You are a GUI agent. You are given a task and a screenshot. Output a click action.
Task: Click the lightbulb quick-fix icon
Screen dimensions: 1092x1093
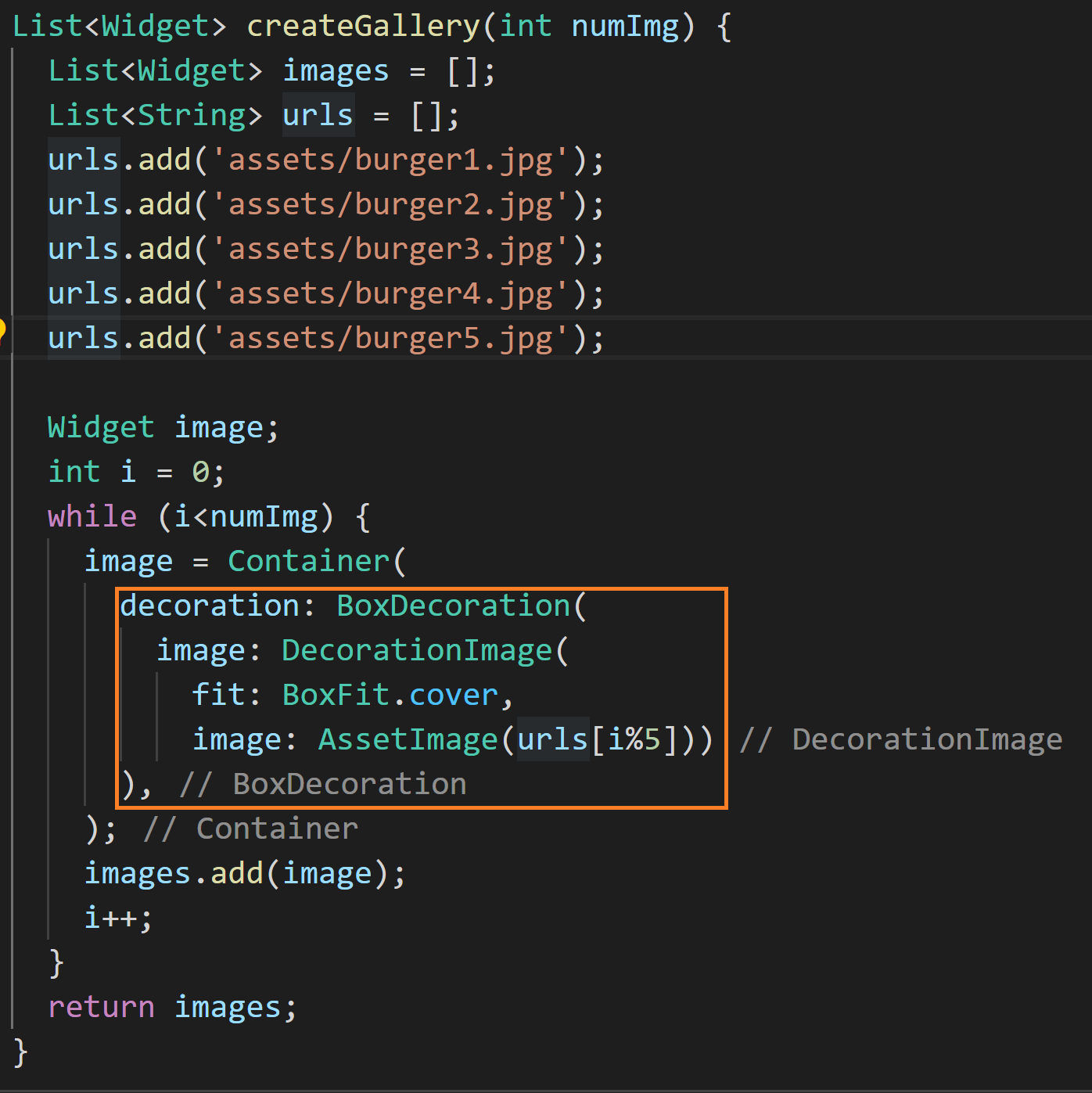2,333
